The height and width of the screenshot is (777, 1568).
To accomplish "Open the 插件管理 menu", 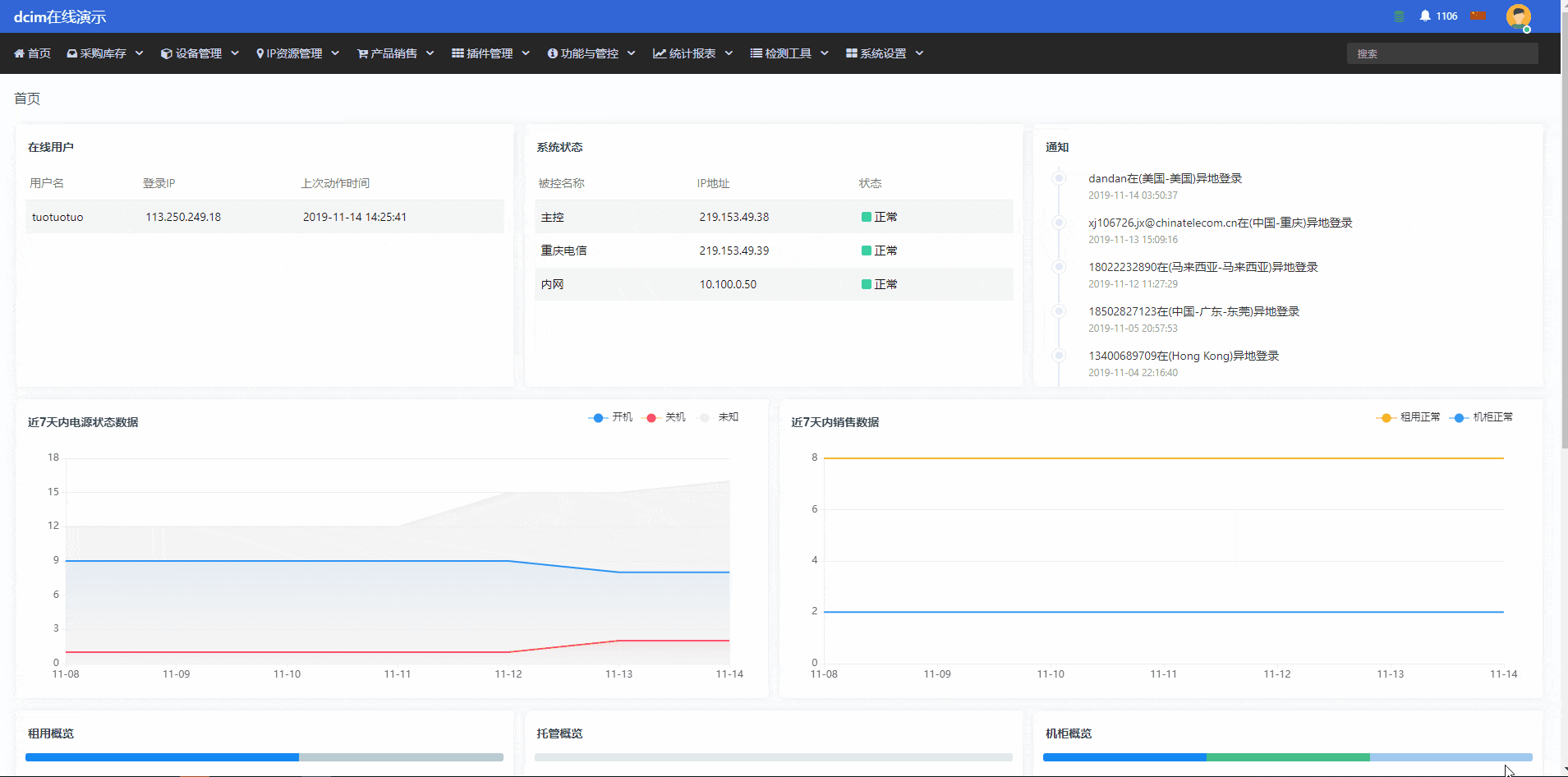I will tap(490, 53).
